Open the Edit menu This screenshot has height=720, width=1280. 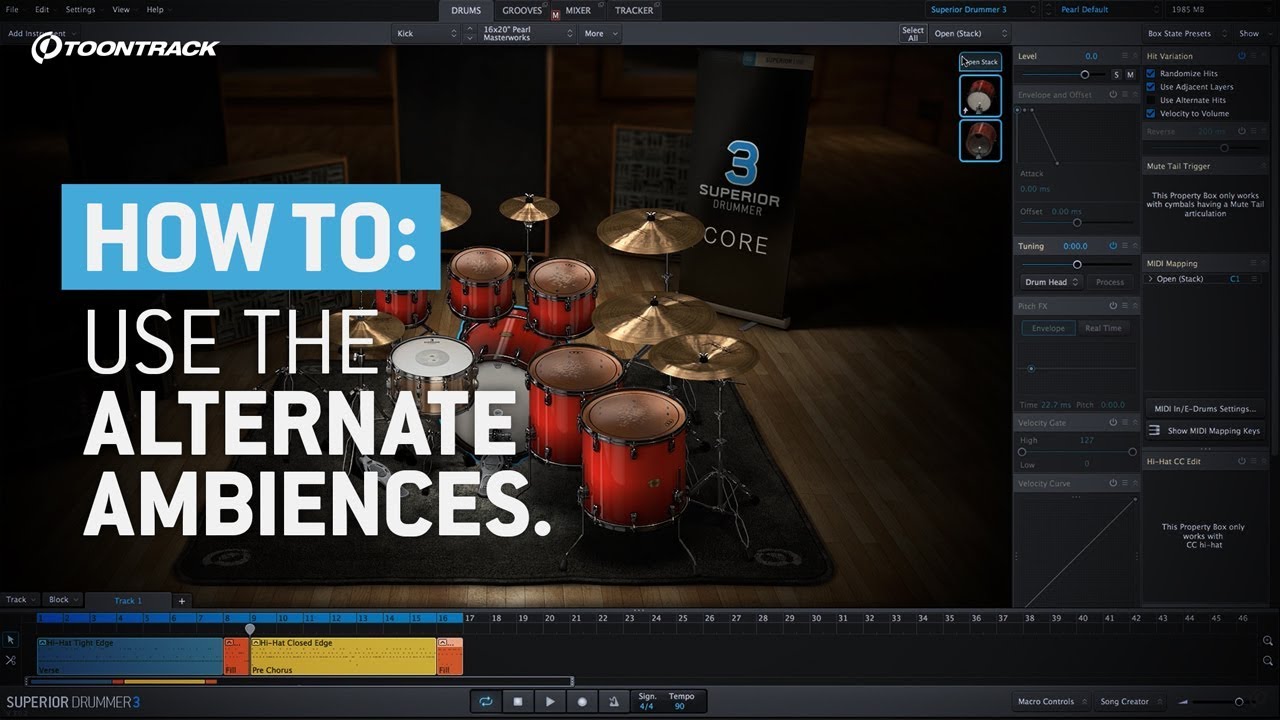tap(42, 9)
